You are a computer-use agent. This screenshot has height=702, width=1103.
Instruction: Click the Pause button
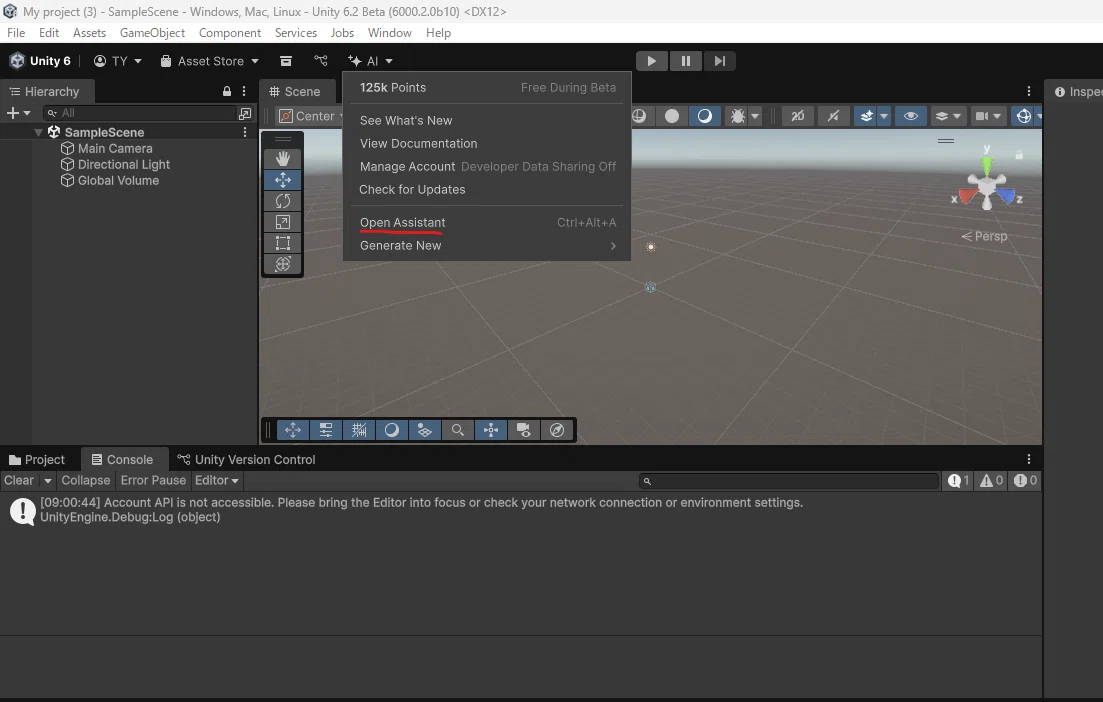685,61
